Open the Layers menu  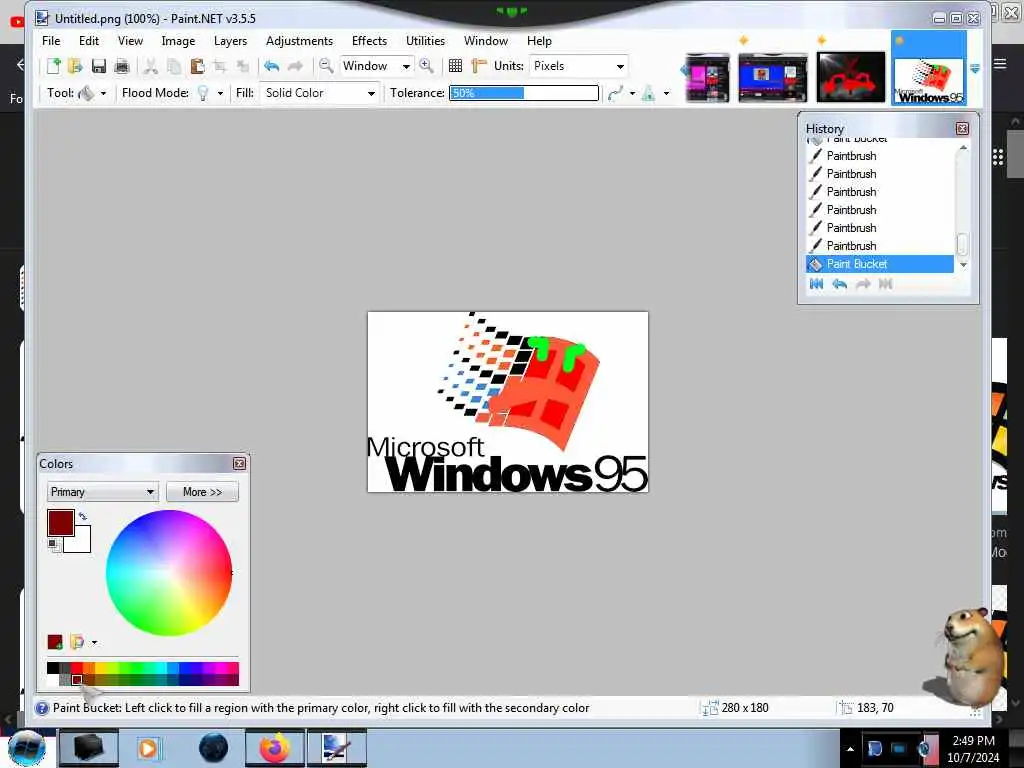coord(230,40)
